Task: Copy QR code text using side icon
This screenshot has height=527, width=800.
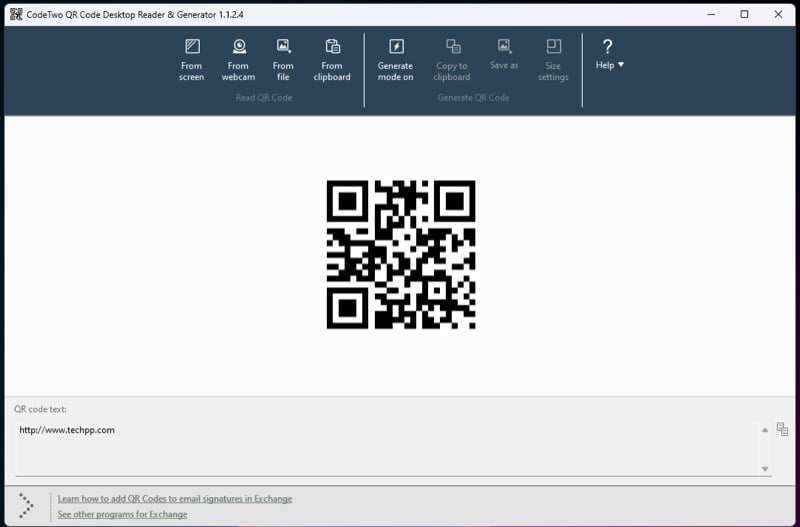Action: pyautogui.click(x=782, y=429)
